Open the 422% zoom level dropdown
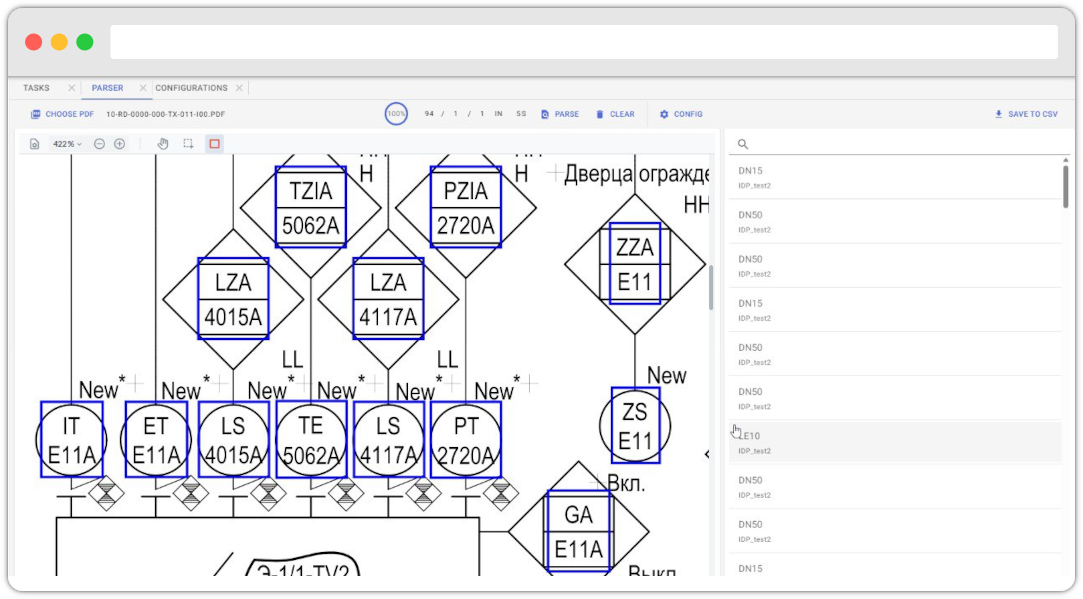 point(67,144)
